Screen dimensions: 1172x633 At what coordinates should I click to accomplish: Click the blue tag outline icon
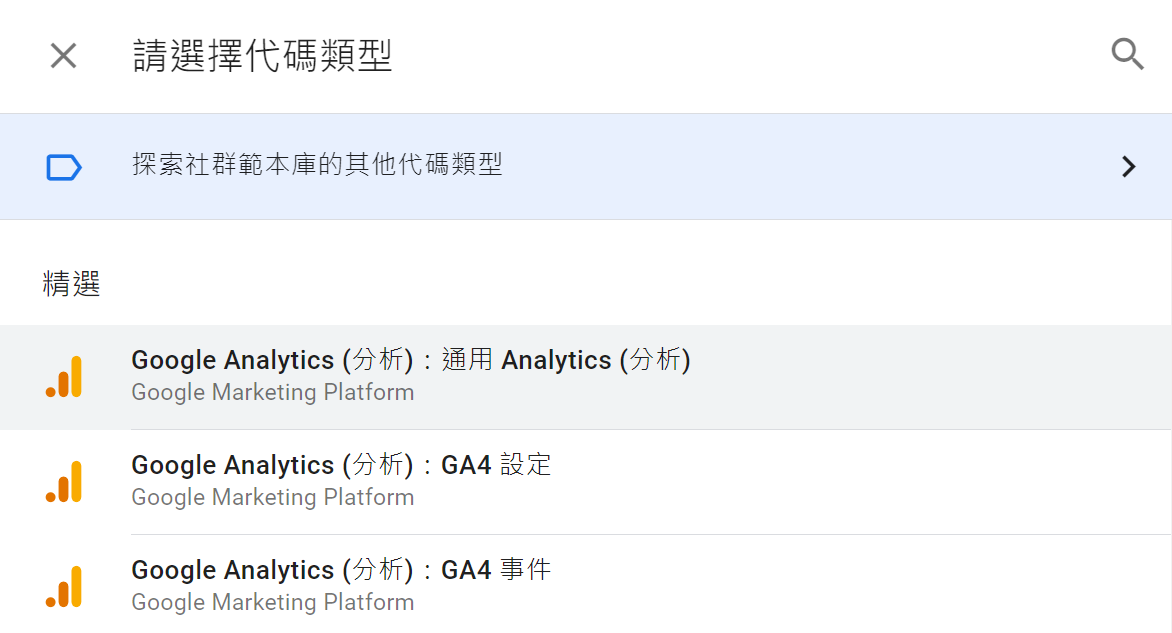click(x=64, y=167)
